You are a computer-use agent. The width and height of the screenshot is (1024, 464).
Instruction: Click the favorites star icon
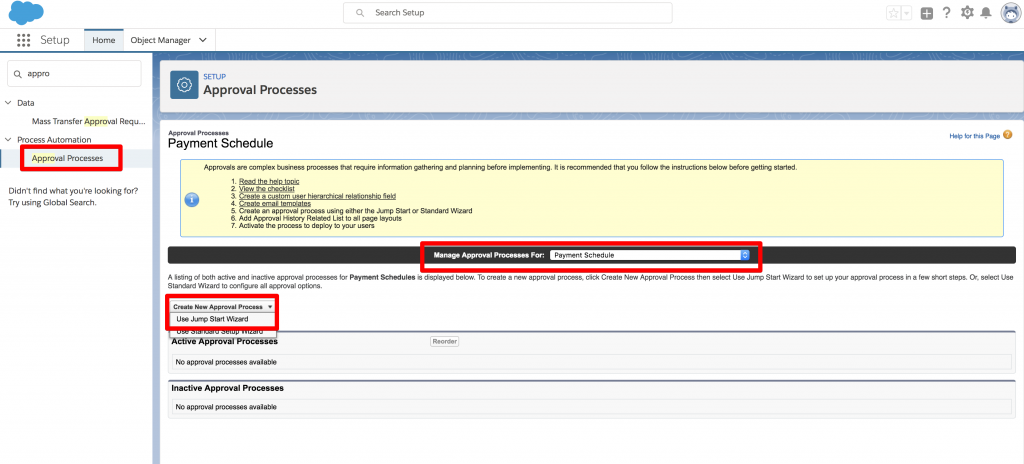click(x=893, y=13)
